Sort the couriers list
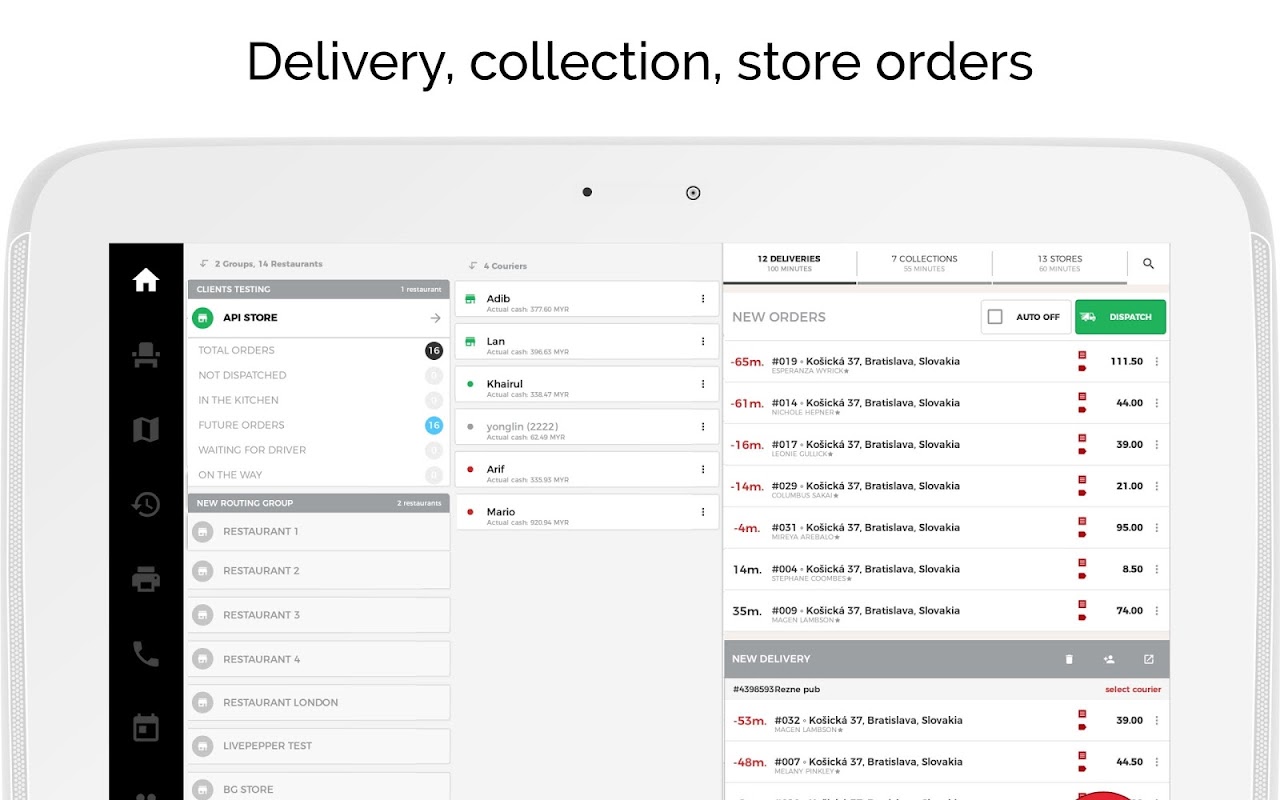1280x800 pixels. (473, 266)
